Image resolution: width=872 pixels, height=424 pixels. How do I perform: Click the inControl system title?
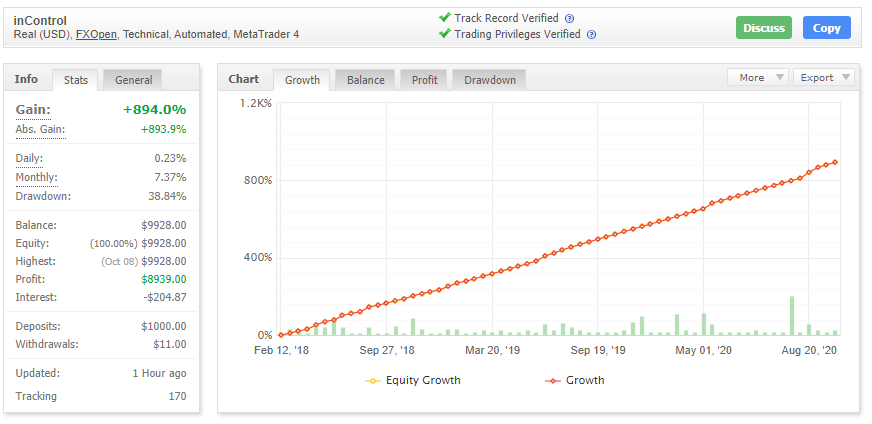(x=40, y=21)
